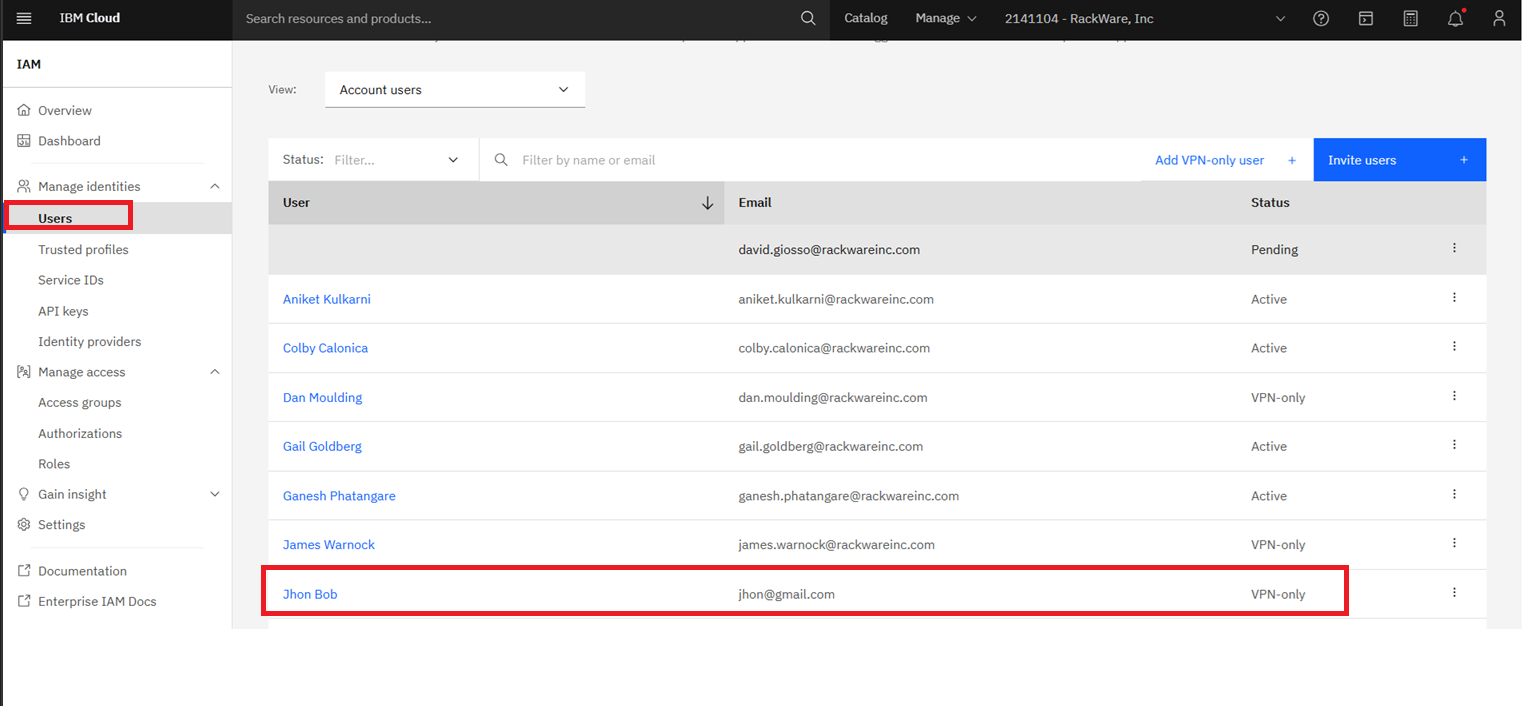
Task: Open user Jhon Bob
Action: coord(310,594)
